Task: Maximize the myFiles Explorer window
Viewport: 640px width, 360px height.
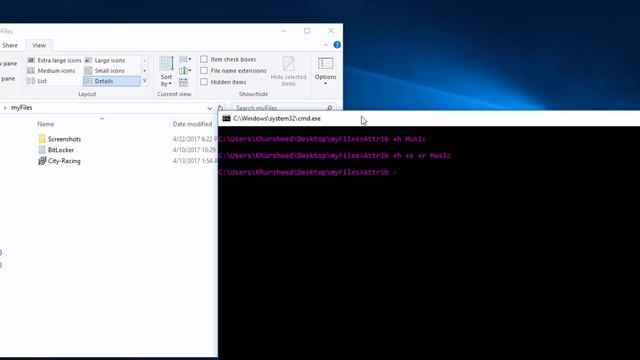Action: point(307,31)
